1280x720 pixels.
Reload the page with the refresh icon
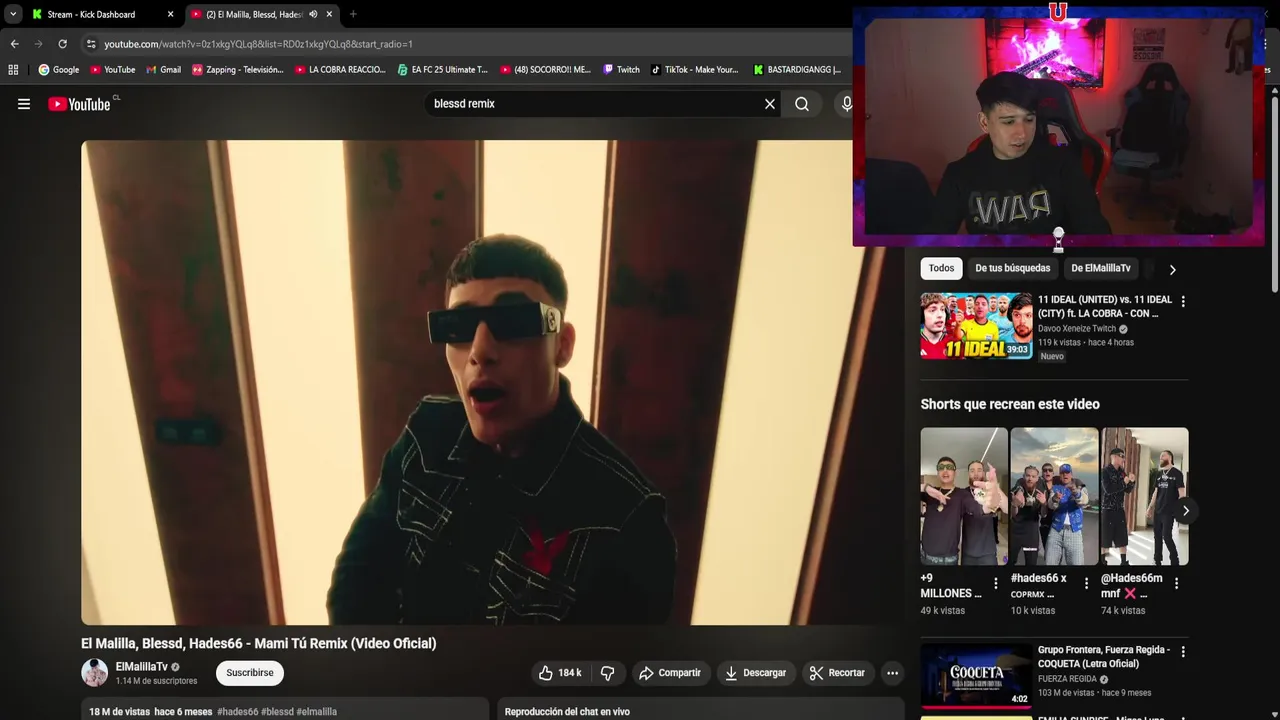[62, 44]
